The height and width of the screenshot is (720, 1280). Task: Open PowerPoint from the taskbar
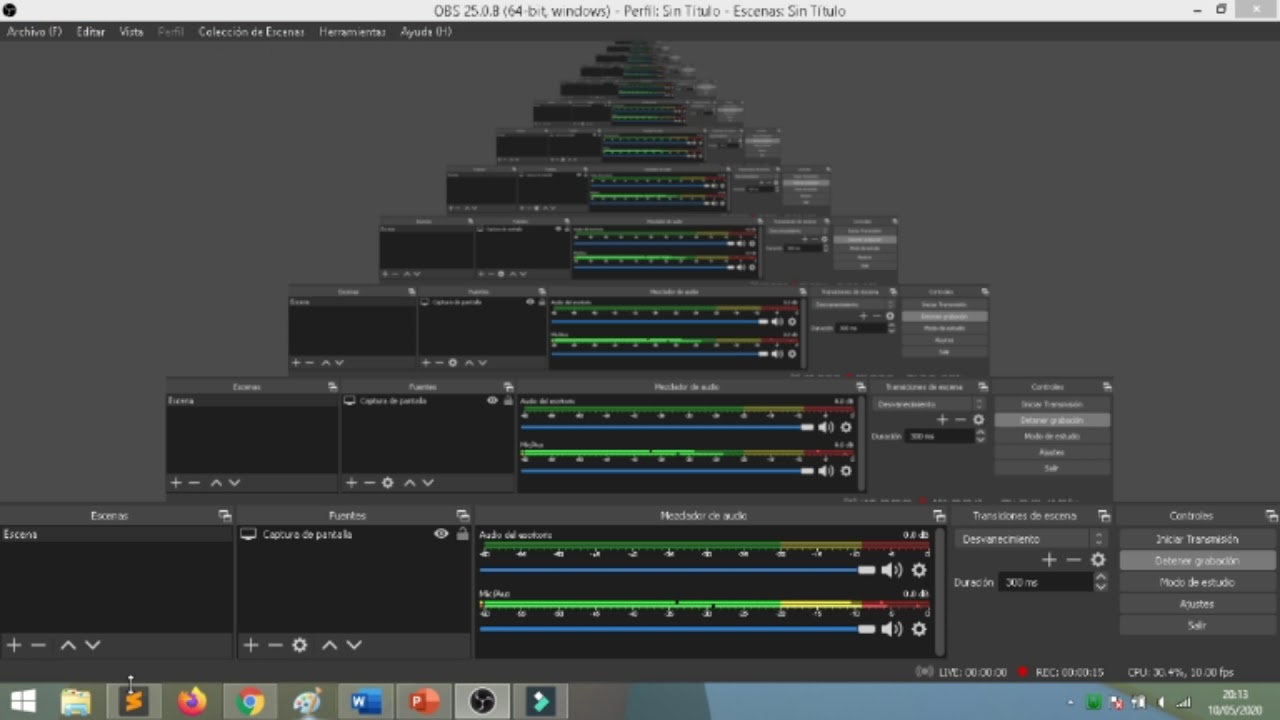(x=424, y=702)
